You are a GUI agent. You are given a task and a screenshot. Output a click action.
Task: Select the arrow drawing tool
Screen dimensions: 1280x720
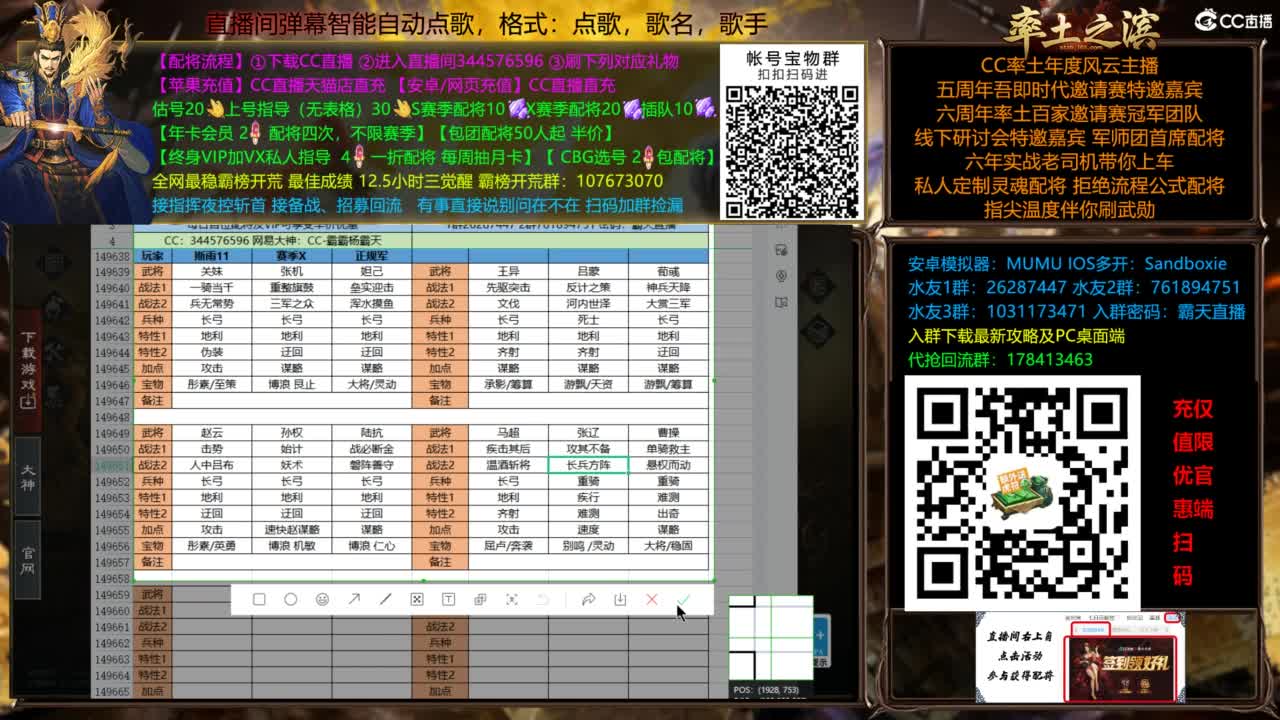click(353, 600)
